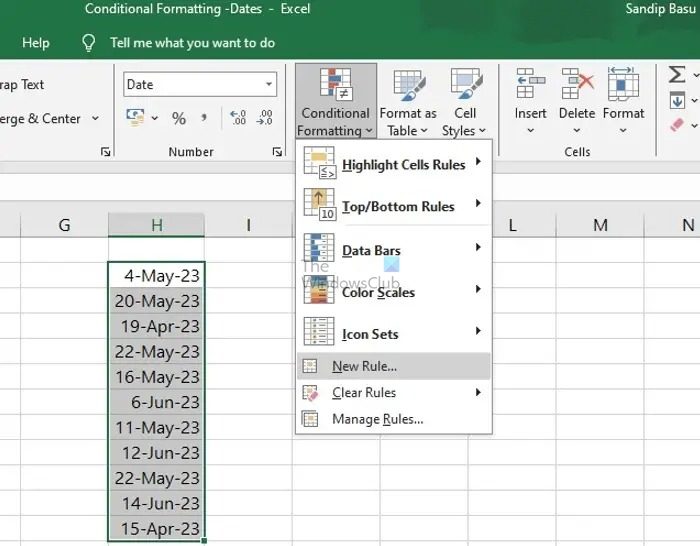Expand the Insert dropdown chevron
This screenshot has height=546, width=700.
[x=530, y=130]
